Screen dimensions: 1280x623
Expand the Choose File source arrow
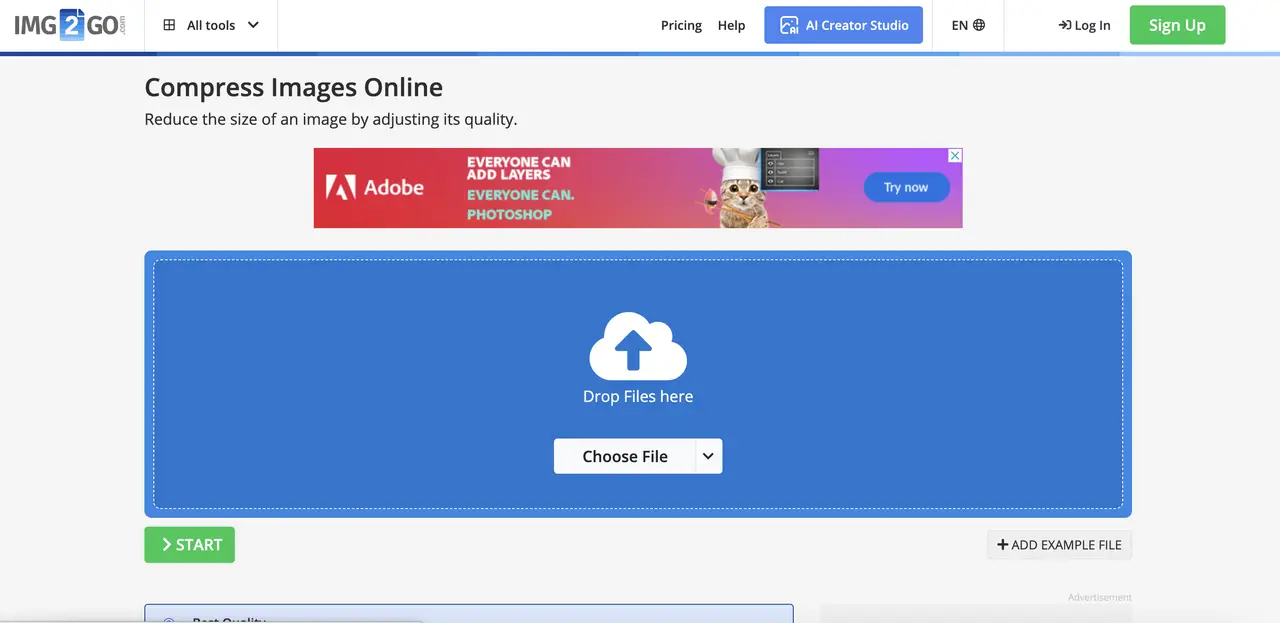coord(708,456)
